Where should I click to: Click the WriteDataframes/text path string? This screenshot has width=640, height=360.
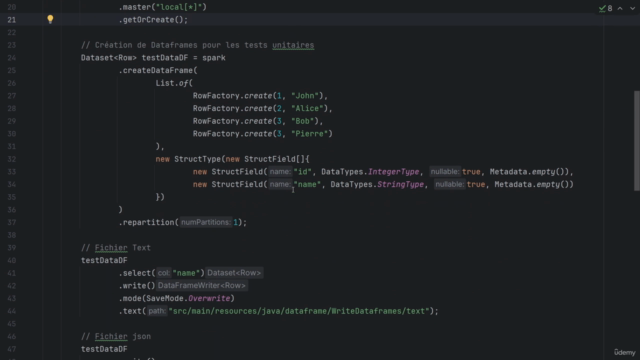[299, 311]
